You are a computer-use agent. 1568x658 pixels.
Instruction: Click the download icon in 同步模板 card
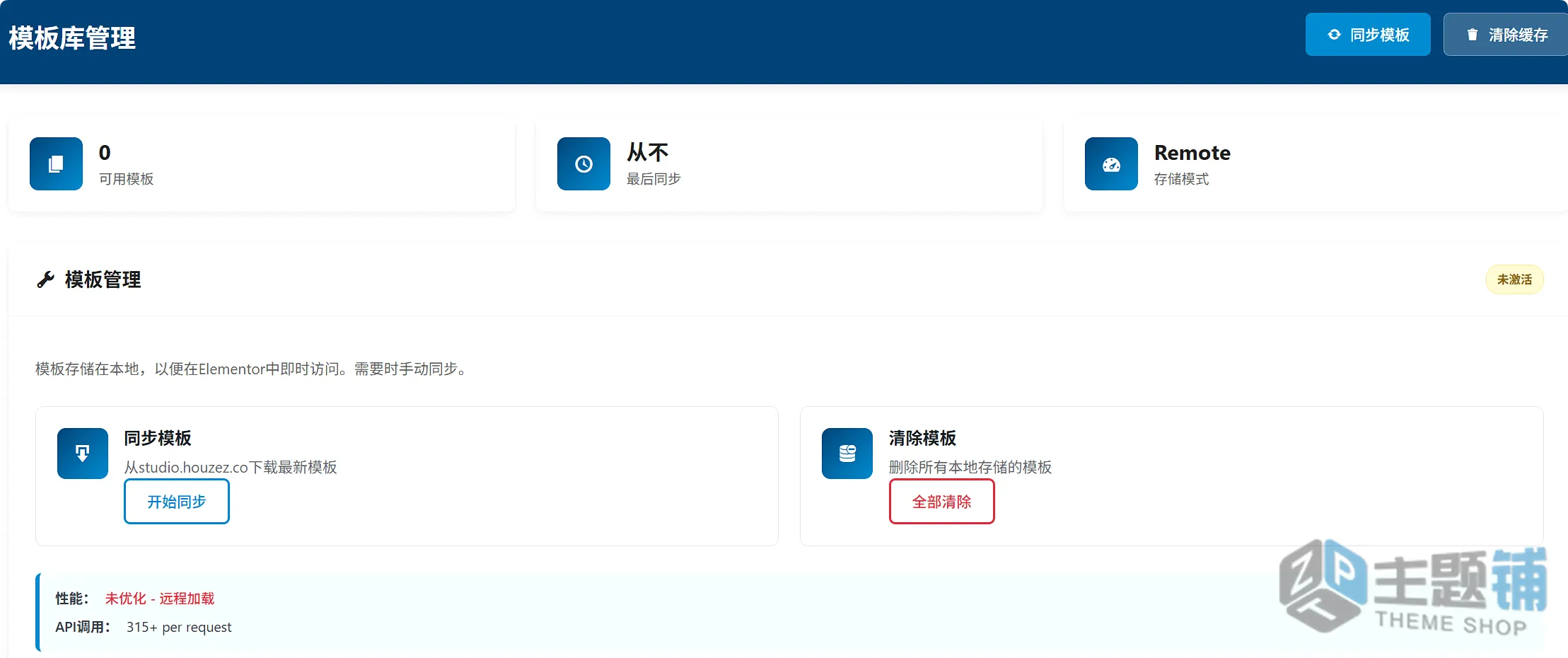(x=83, y=454)
